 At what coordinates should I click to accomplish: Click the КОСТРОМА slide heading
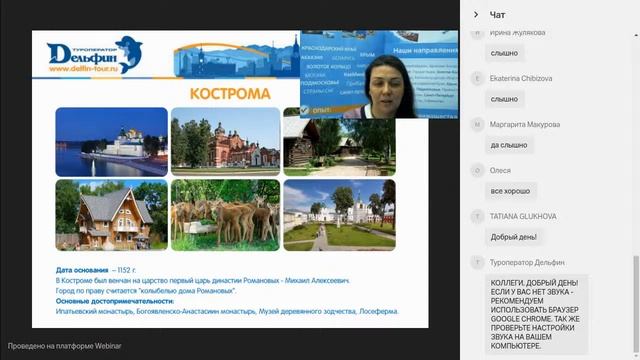coord(230,94)
